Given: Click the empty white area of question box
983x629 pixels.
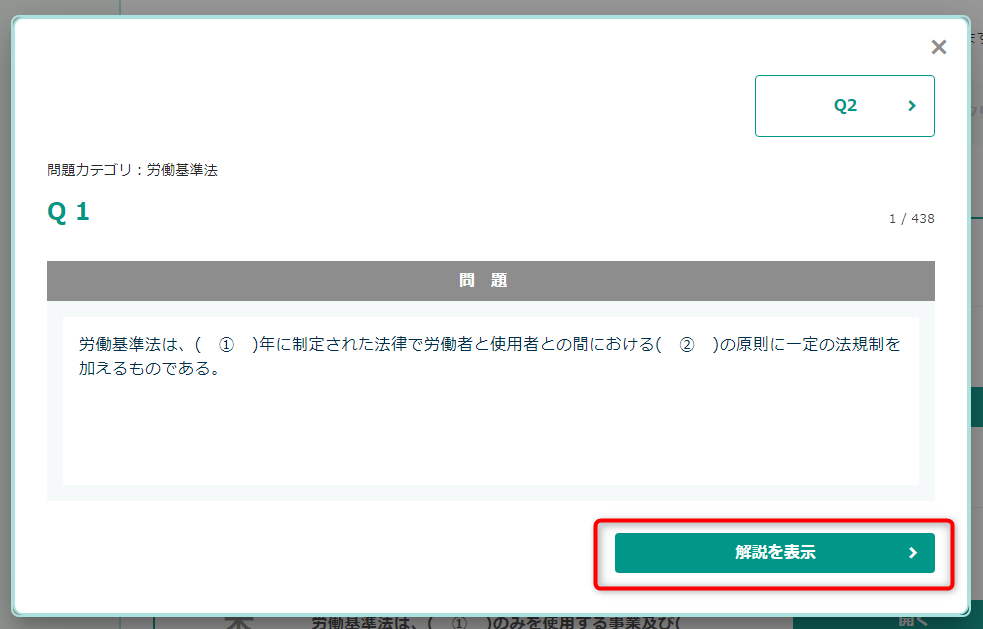Looking at the screenshot, I should (x=491, y=433).
